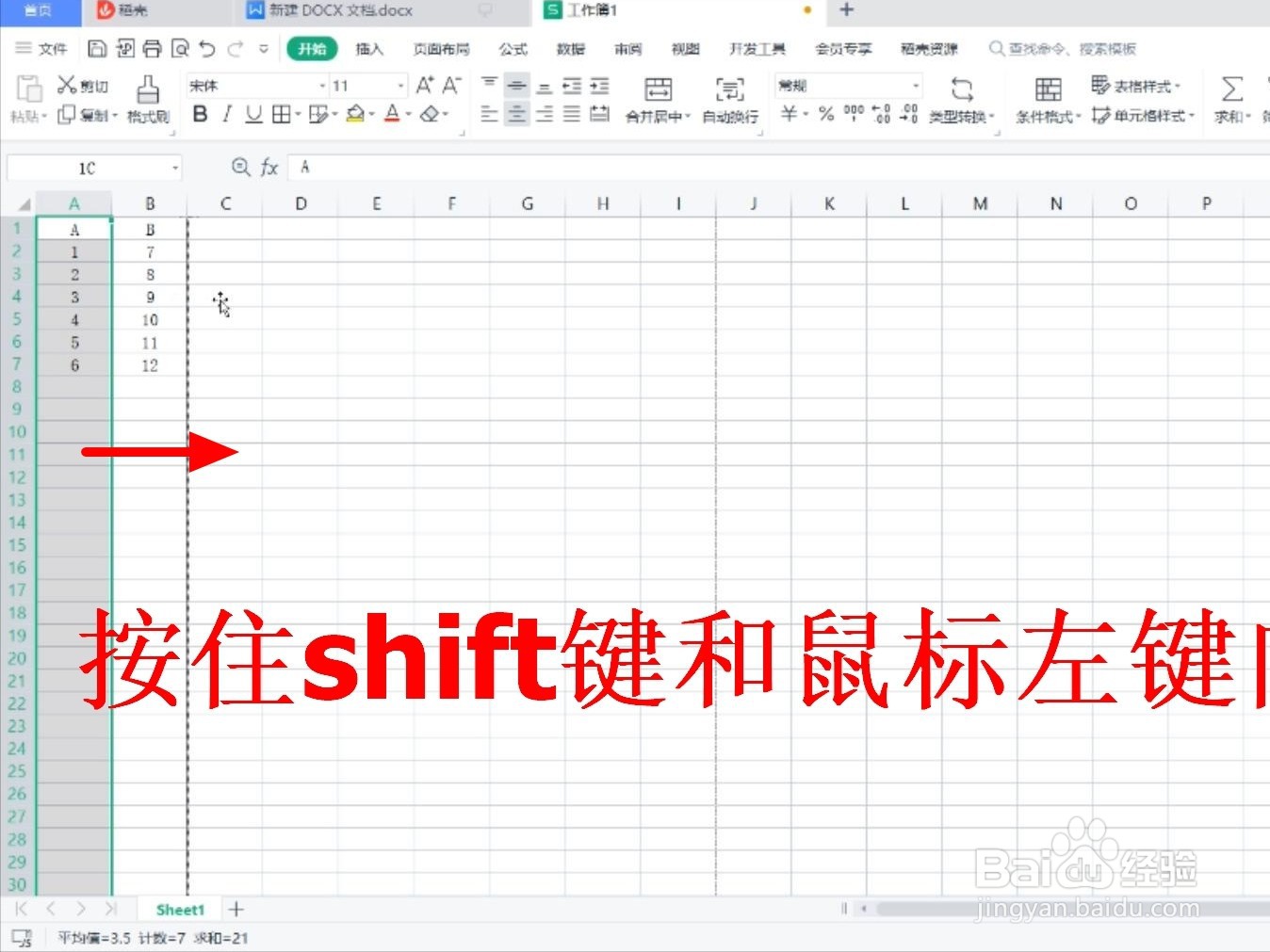The width and height of the screenshot is (1270, 952).
Task: Click the Save icon in quick access toolbar
Action: pyautogui.click(x=96, y=48)
